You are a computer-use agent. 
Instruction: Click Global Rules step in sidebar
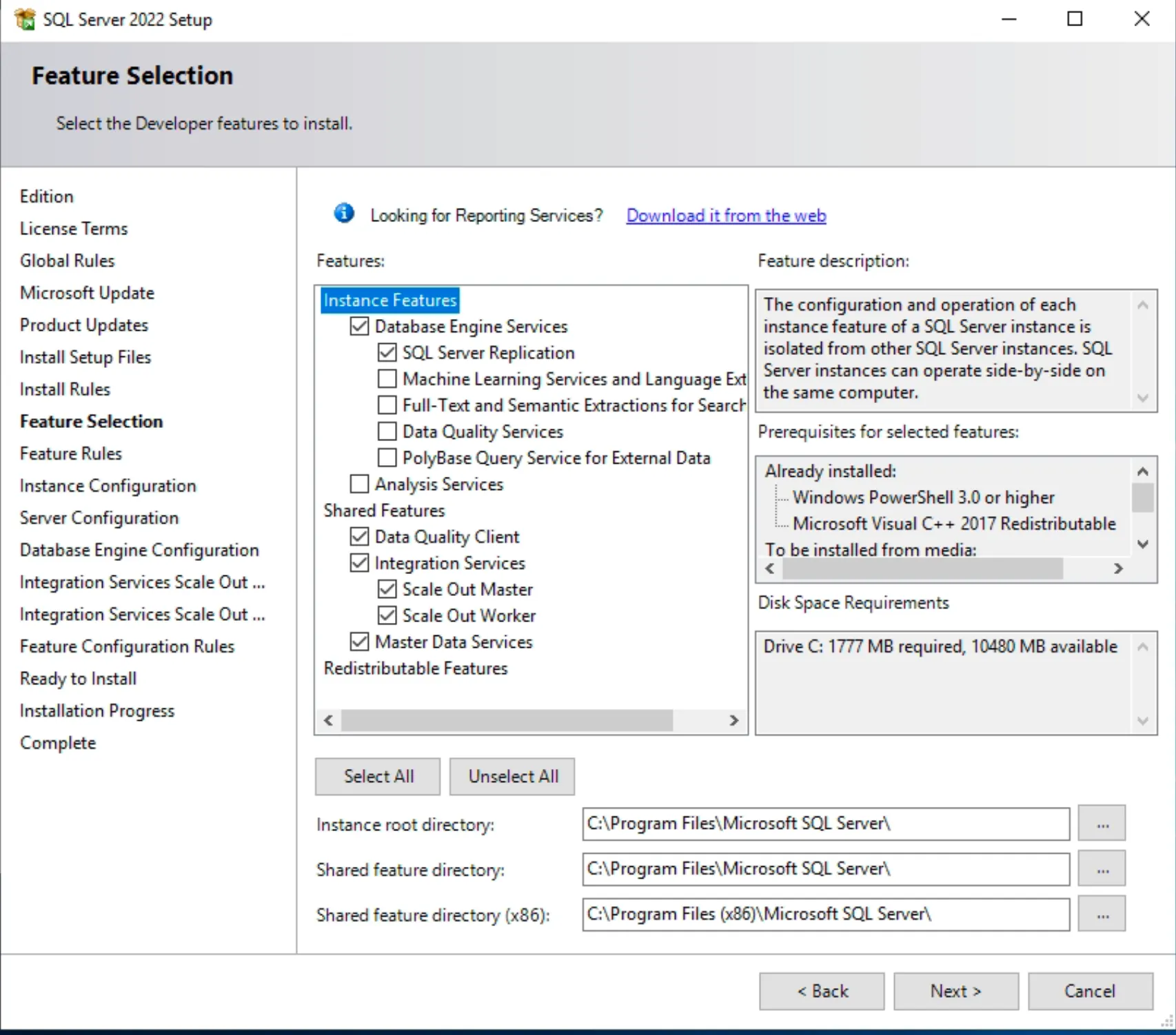68,261
